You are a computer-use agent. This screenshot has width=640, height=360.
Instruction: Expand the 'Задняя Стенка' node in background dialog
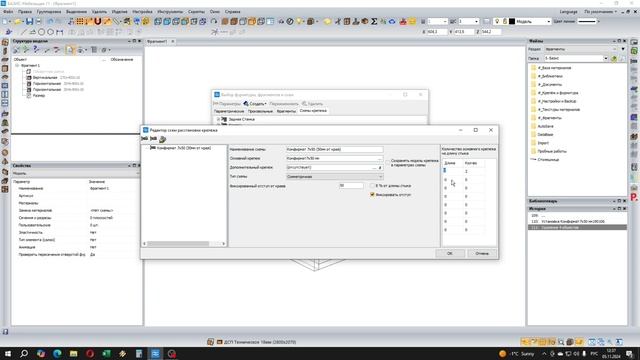218,119
